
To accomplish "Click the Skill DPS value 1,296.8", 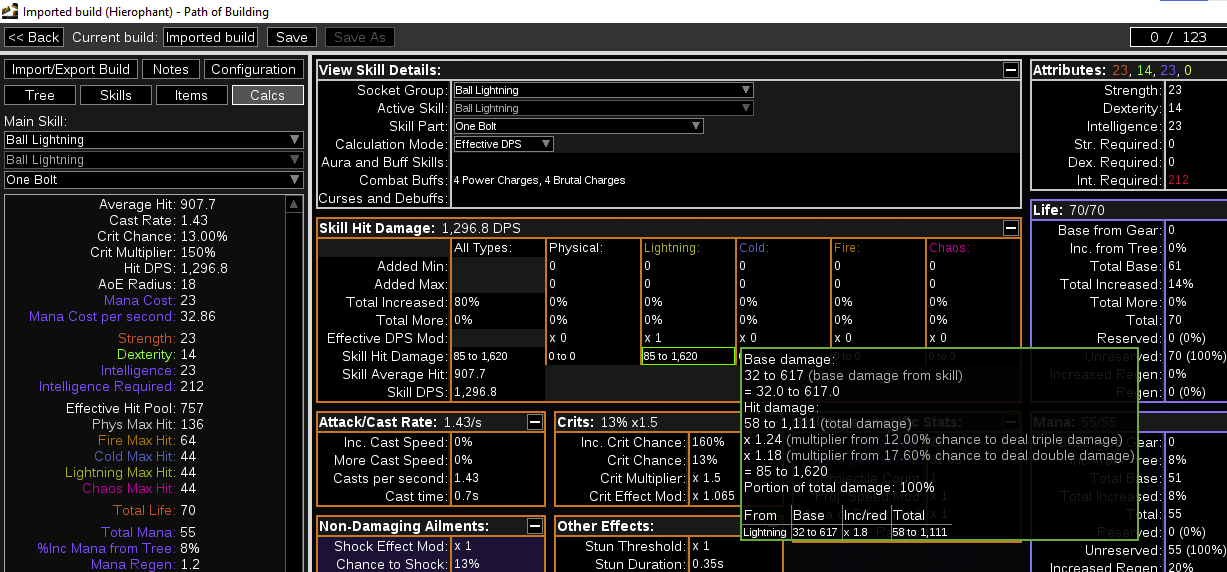I will [475, 392].
